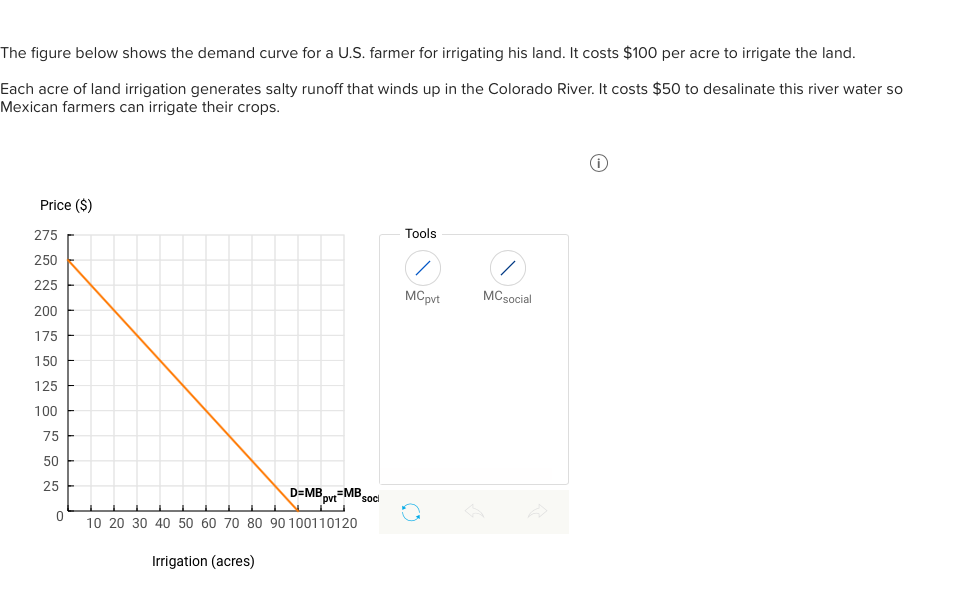Click the blue line inside the MCsocial tool circle

(x=506, y=268)
